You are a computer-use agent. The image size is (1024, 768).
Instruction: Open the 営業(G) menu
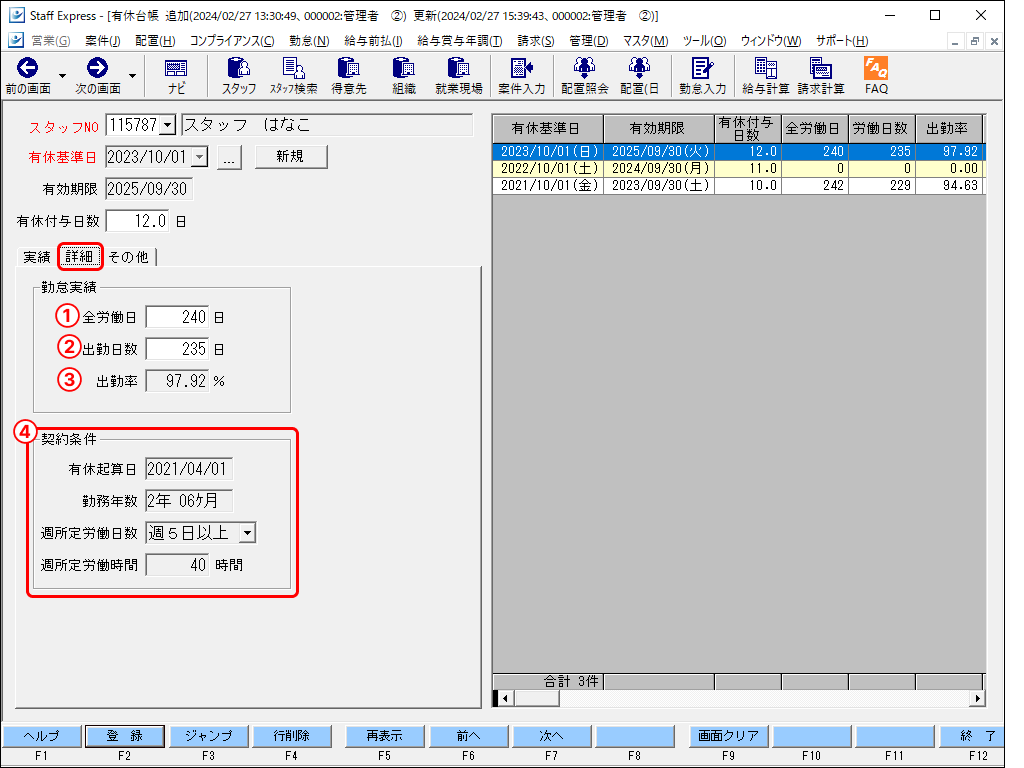(50, 40)
